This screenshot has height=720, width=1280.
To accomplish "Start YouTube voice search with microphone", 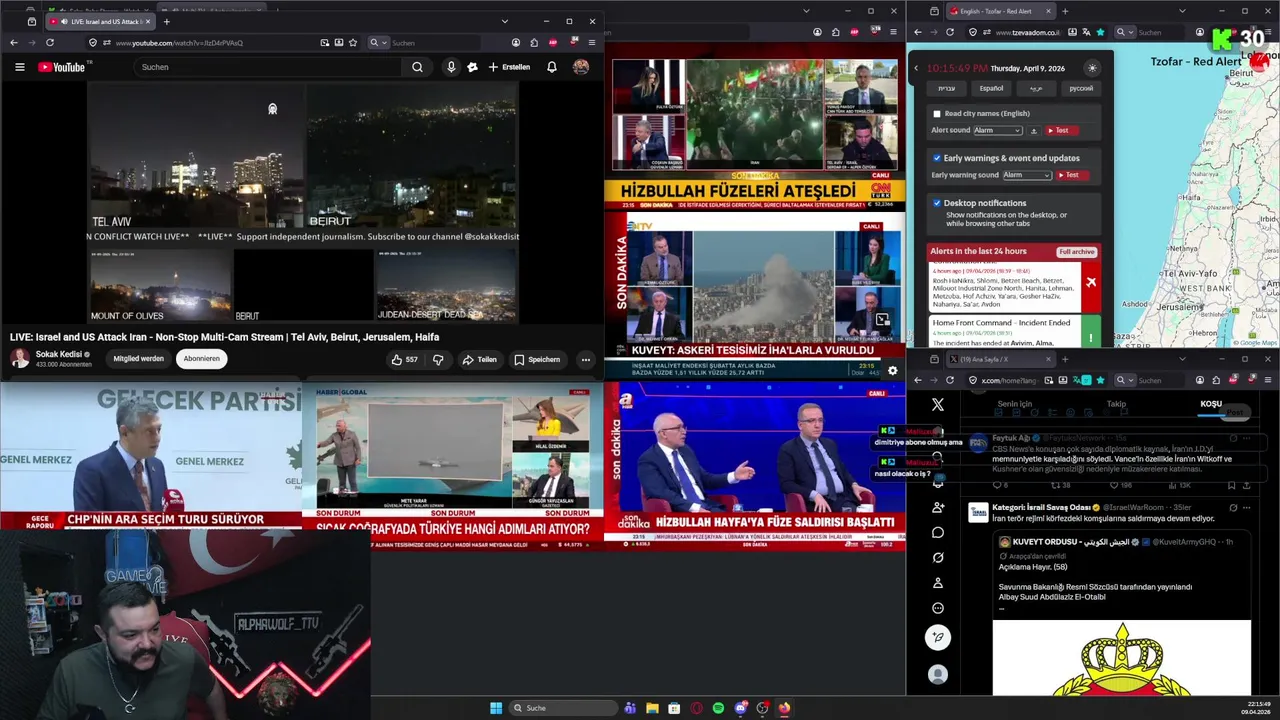I will [451, 67].
